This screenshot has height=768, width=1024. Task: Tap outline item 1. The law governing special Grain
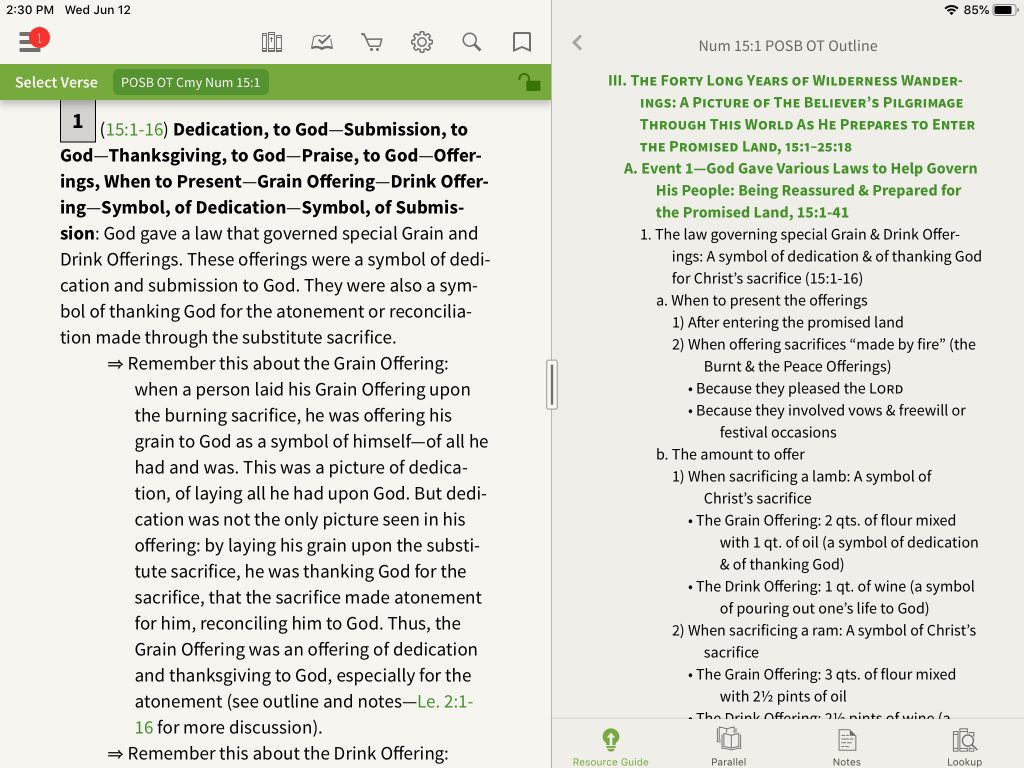pyautogui.click(x=810, y=256)
